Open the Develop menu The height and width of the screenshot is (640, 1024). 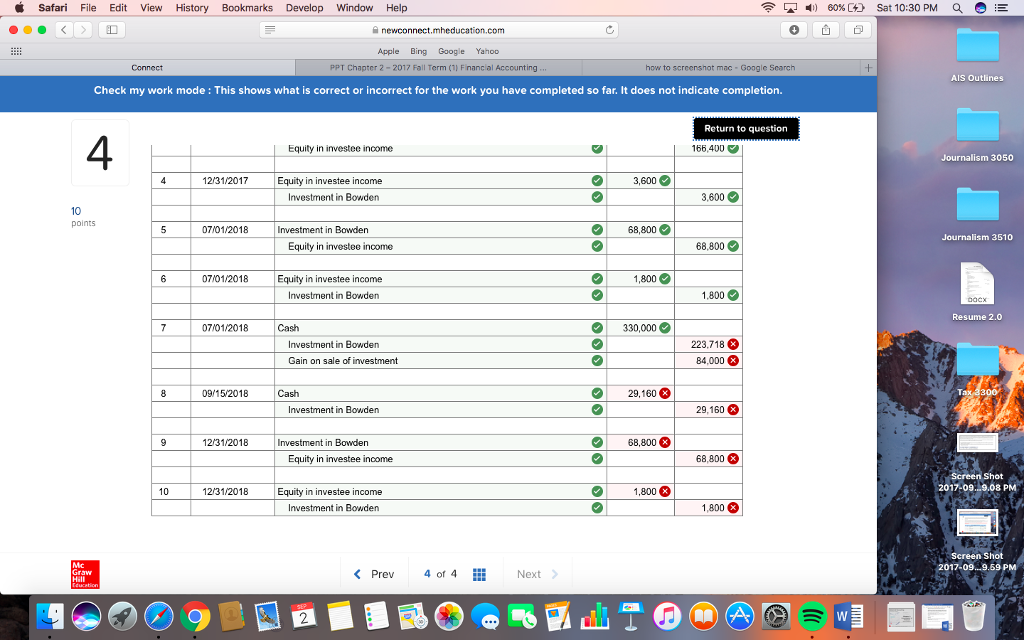tap(304, 8)
